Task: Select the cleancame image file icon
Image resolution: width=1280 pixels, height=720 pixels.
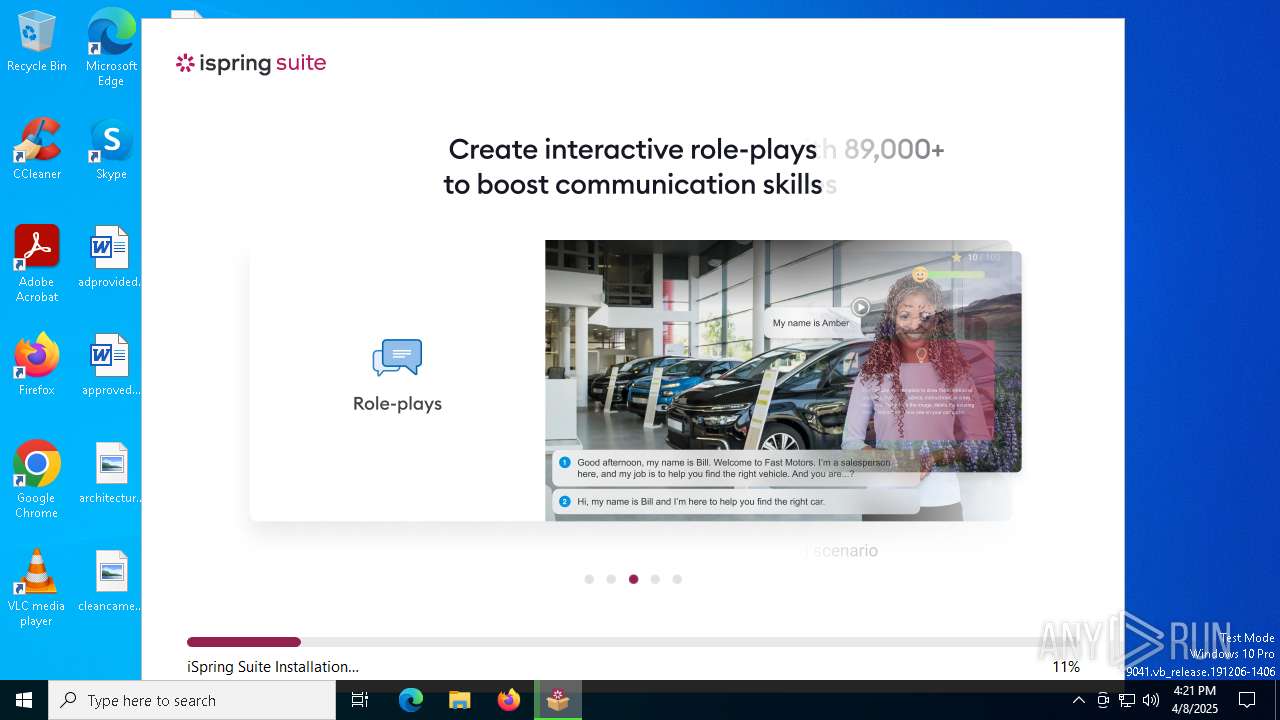Action: (x=110, y=581)
